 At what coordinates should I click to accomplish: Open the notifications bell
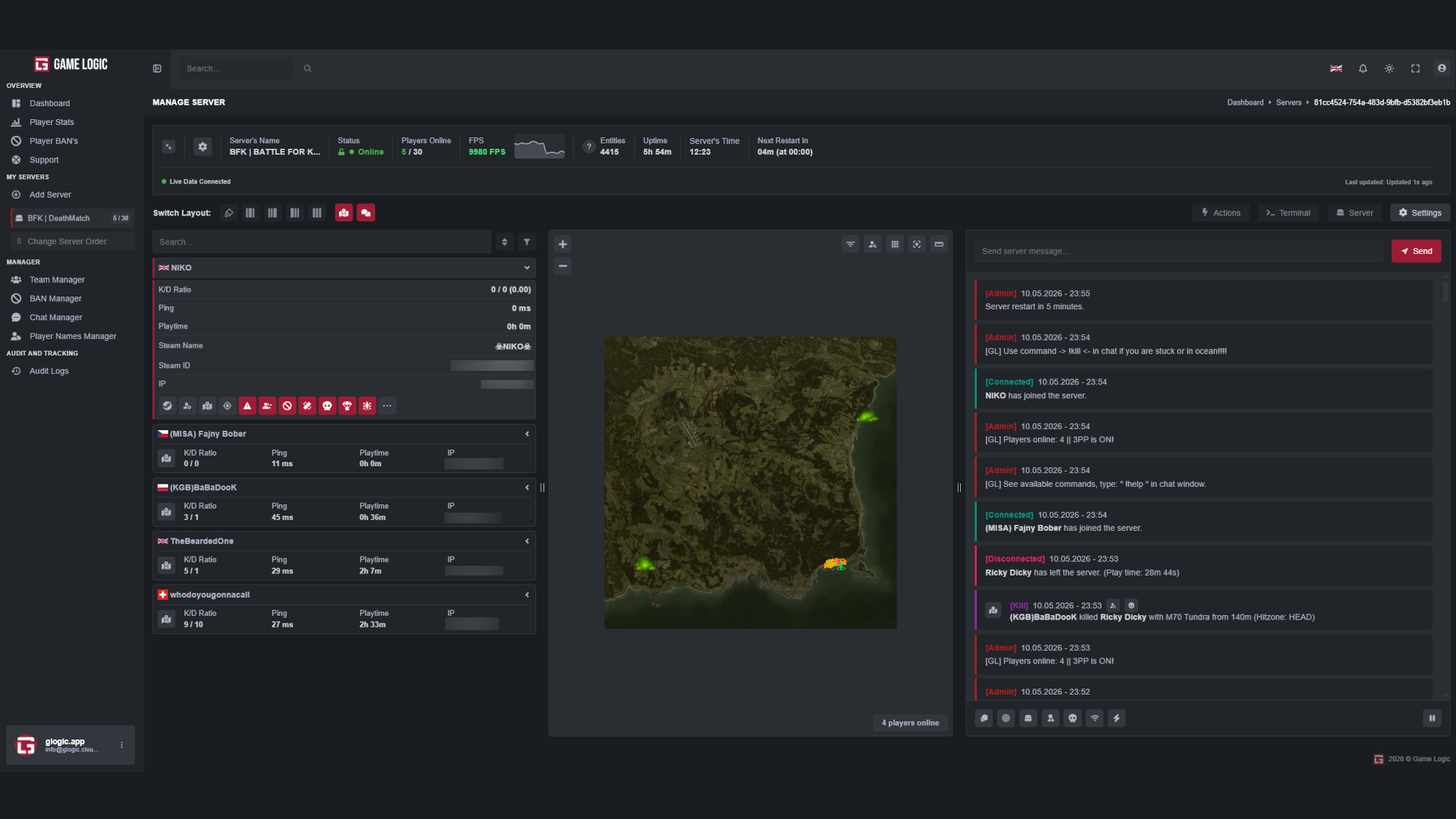[1363, 68]
